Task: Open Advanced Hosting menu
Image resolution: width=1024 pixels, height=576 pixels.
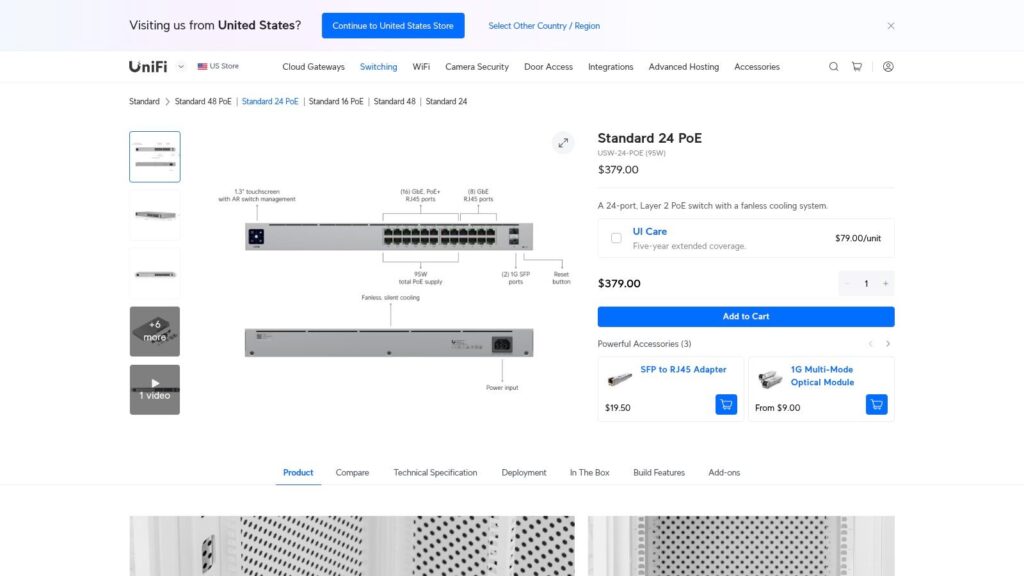Action: 684,67
